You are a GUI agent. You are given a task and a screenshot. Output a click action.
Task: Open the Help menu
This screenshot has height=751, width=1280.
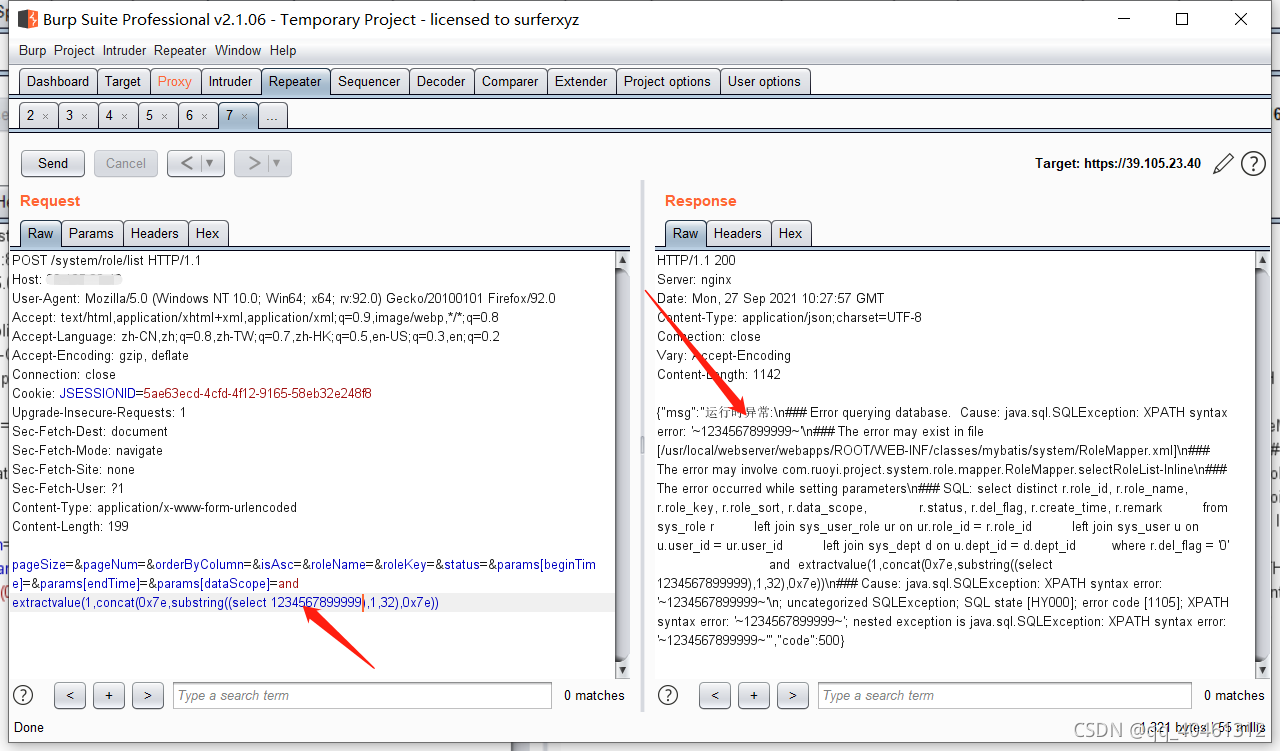(x=283, y=50)
